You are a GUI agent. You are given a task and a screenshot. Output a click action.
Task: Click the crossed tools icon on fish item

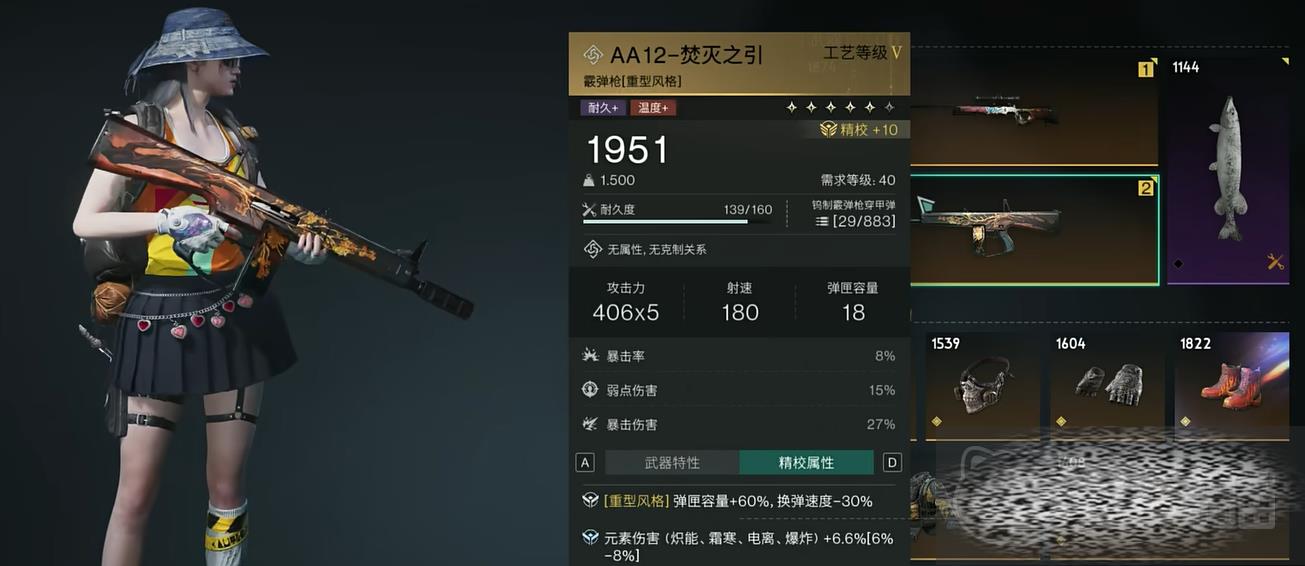point(1275,262)
